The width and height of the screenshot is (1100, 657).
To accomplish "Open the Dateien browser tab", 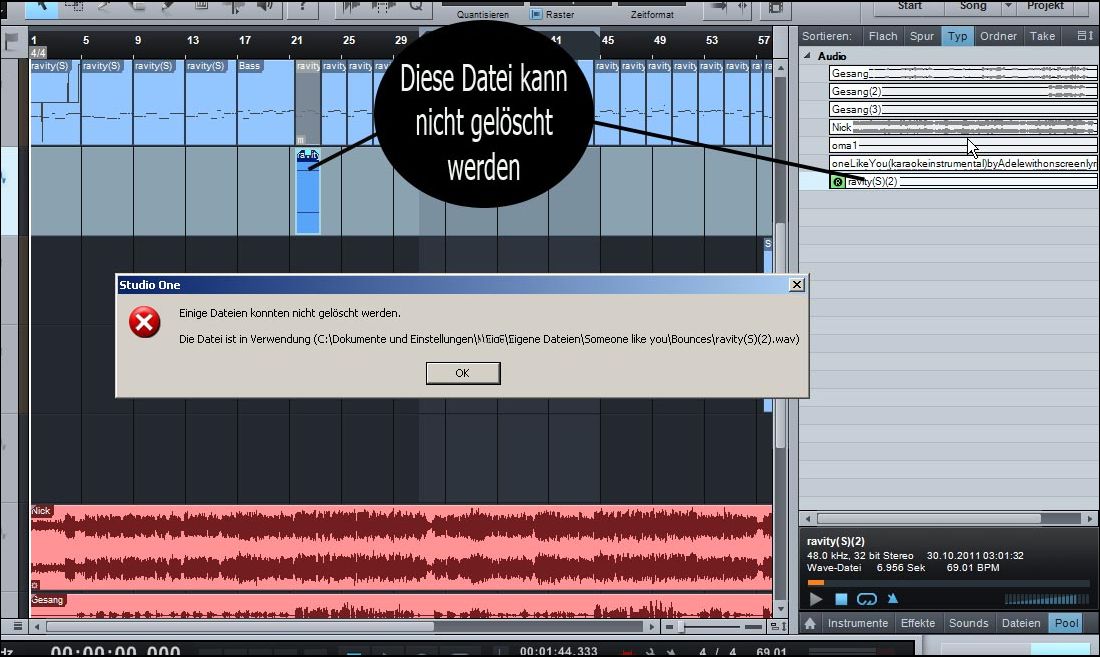I will (x=1021, y=623).
